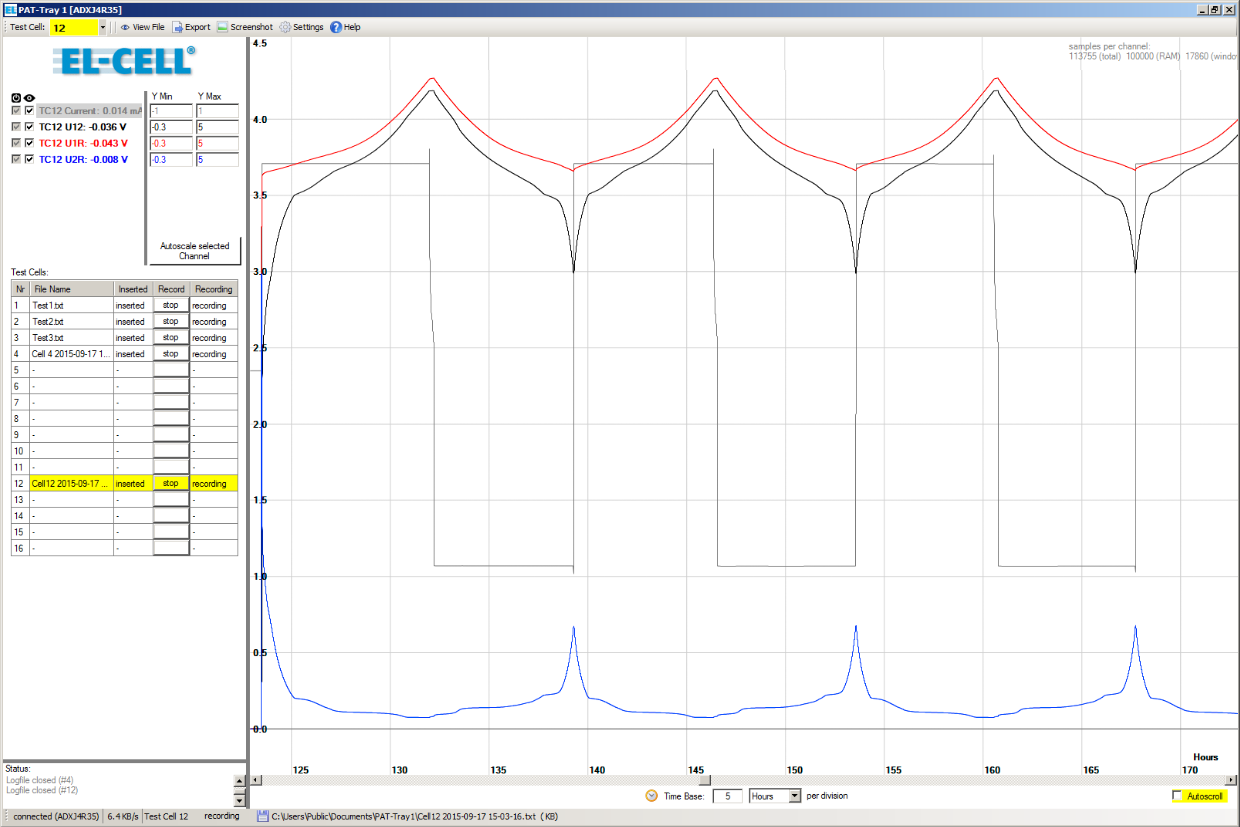Click Y Max field for TC12 U1R
The width and height of the screenshot is (1240, 827).
[x=217, y=144]
